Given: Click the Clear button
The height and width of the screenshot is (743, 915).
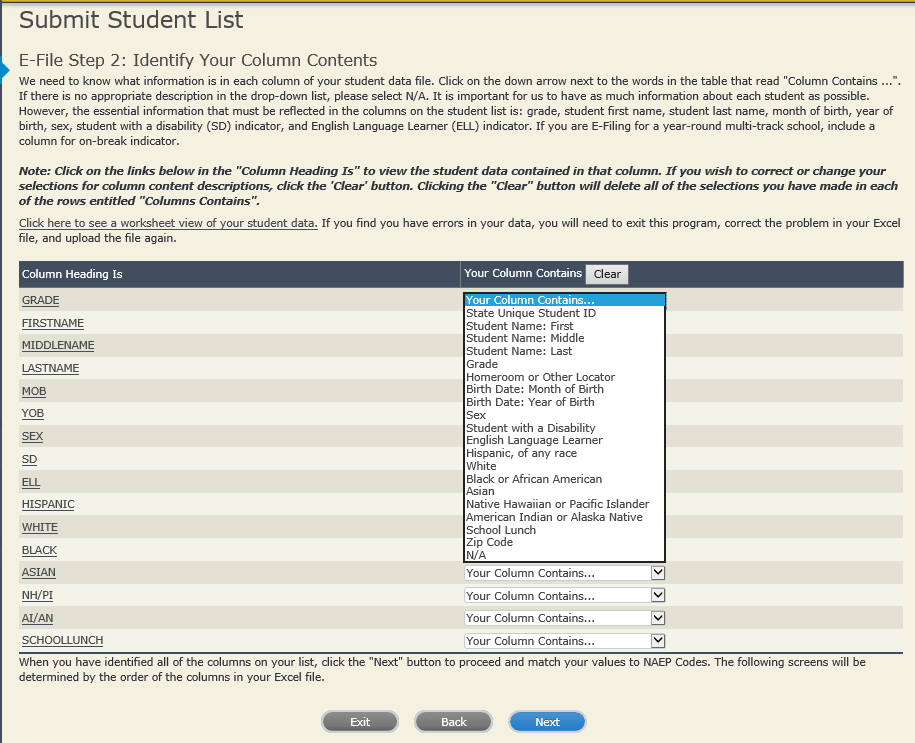Looking at the screenshot, I should [607, 274].
